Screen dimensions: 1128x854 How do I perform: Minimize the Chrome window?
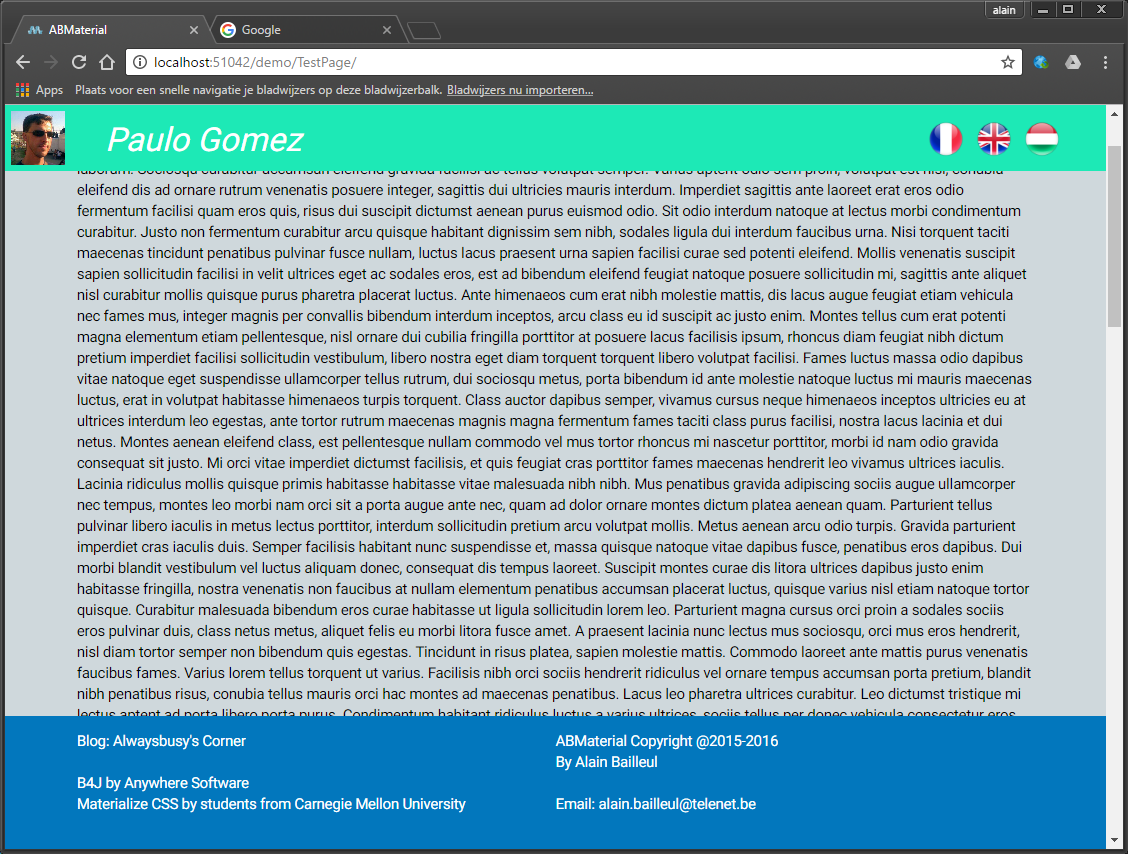pyautogui.click(x=1042, y=10)
